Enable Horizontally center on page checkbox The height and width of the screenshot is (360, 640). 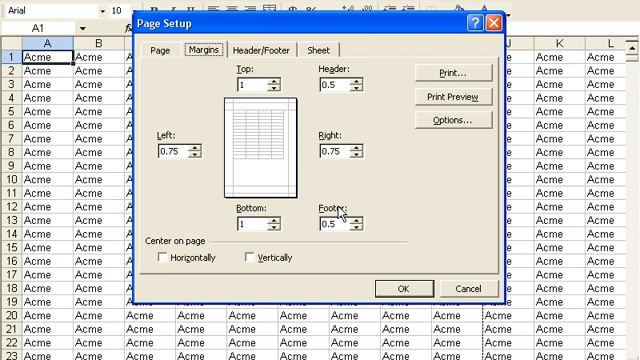click(162, 257)
